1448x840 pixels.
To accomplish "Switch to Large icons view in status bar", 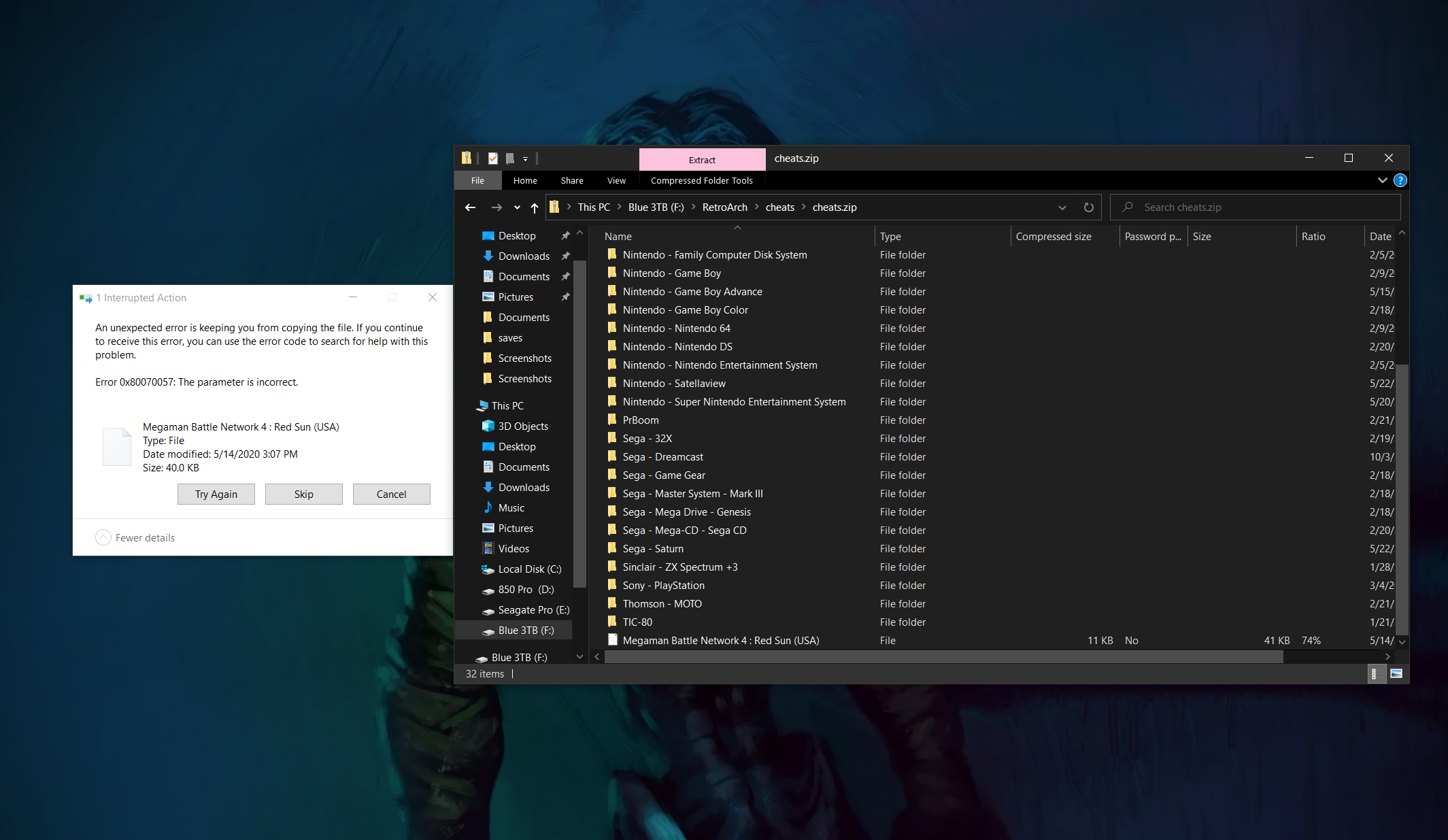I will (x=1396, y=673).
